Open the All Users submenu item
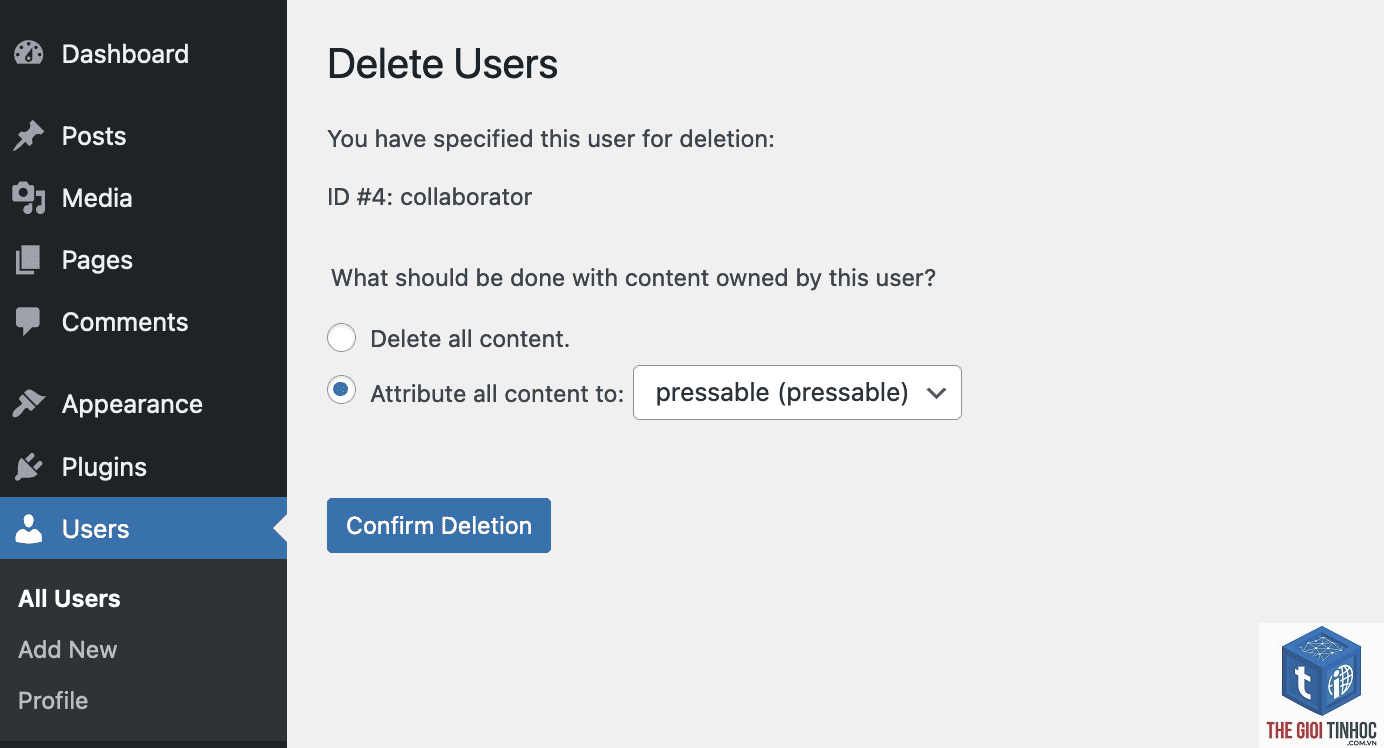 coord(69,599)
